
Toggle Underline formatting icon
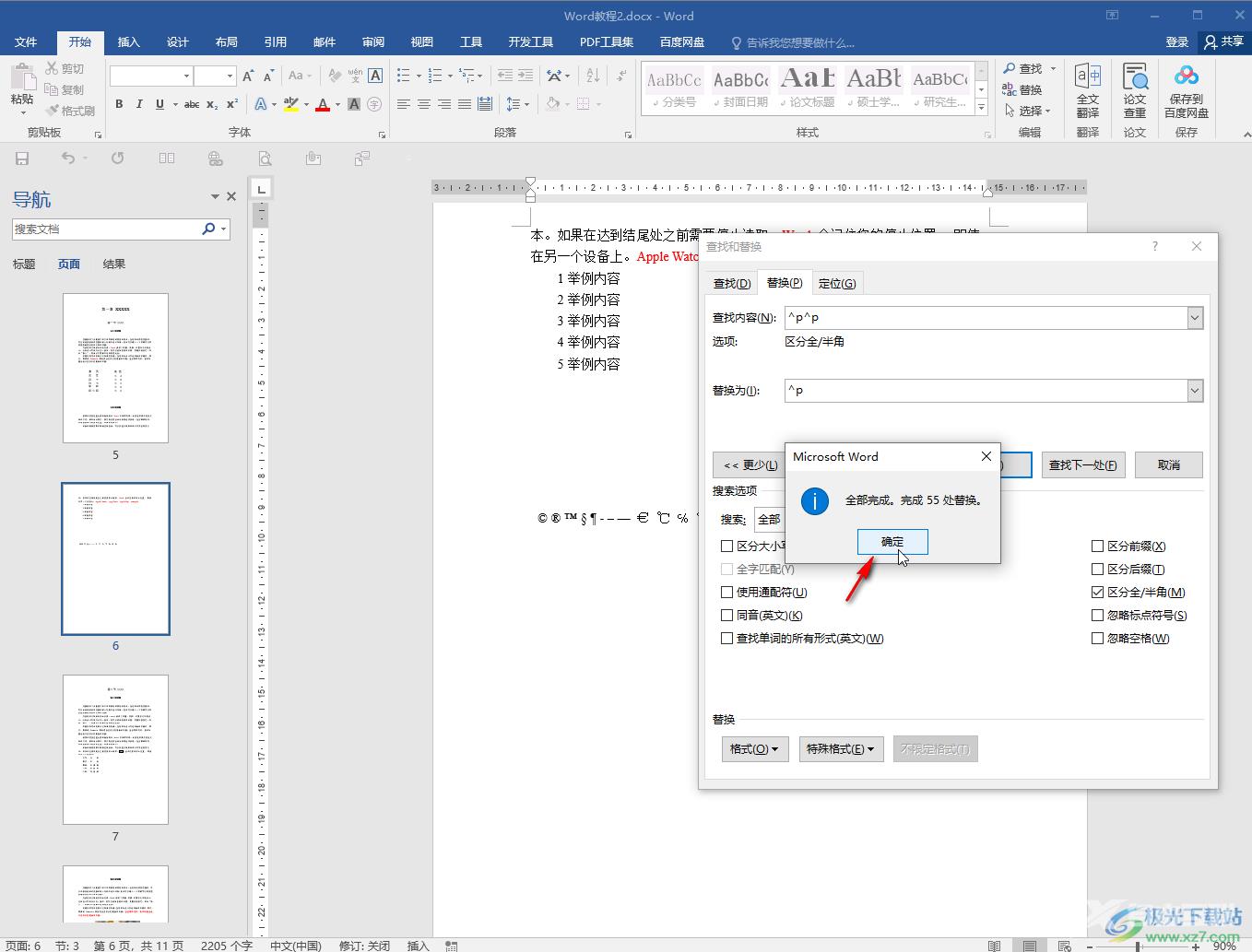[159, 104]
